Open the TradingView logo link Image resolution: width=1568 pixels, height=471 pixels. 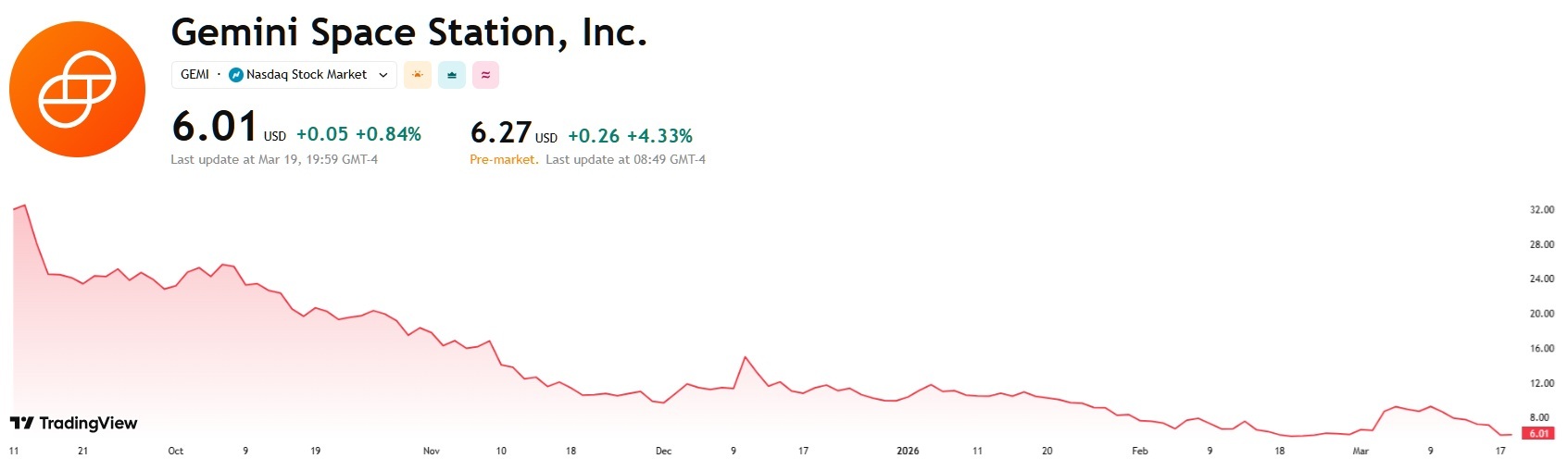tap(74, 423)
